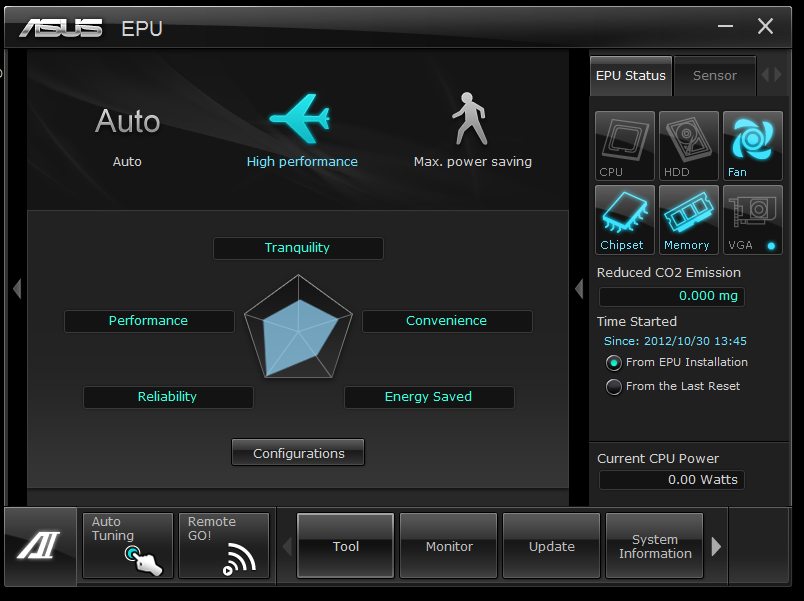This screenshot has height=601, width=804.
Task: Click the CPU status icon
Action: (x=625, y=146)
